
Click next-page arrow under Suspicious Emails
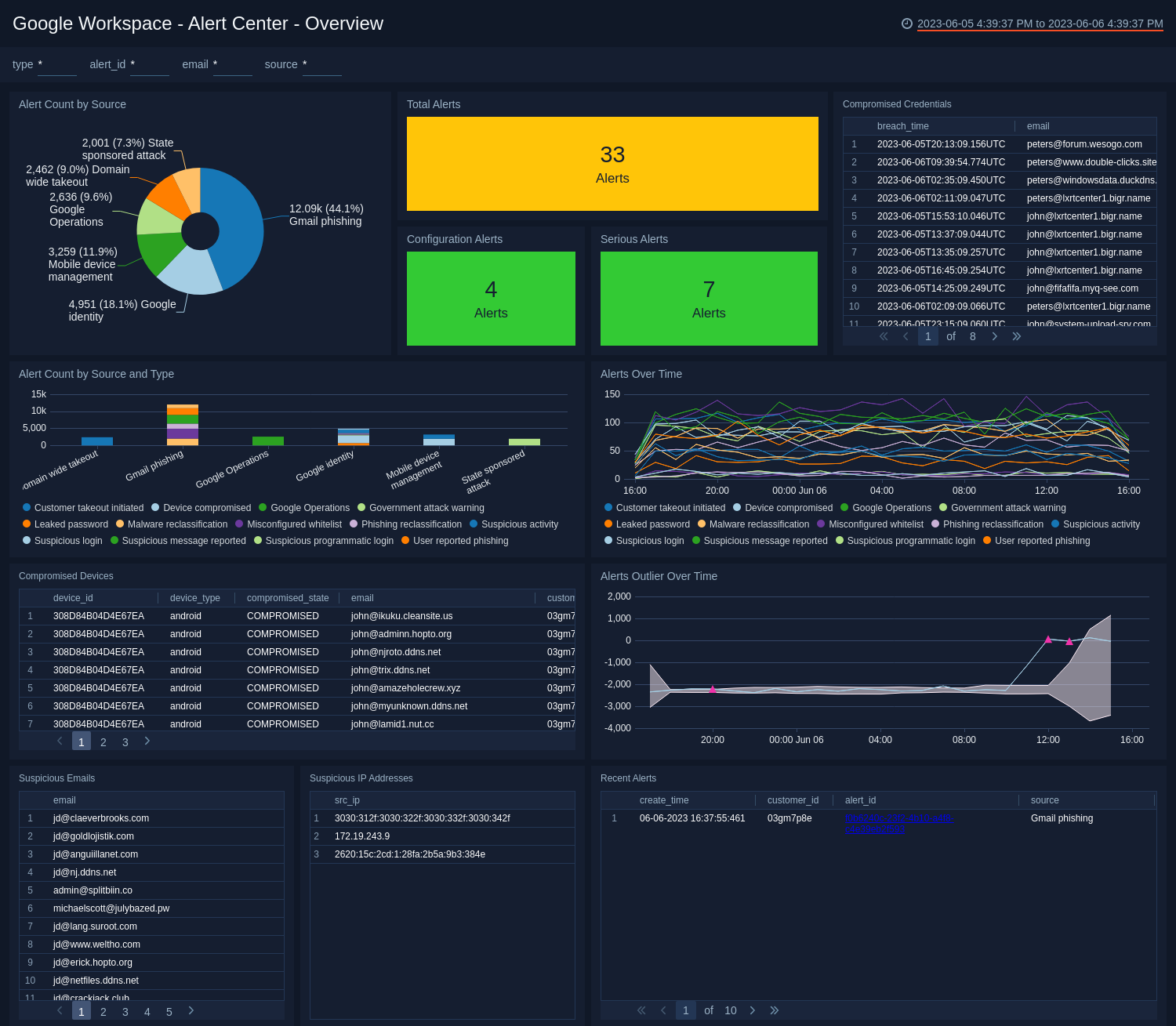tap(191, 1011)
